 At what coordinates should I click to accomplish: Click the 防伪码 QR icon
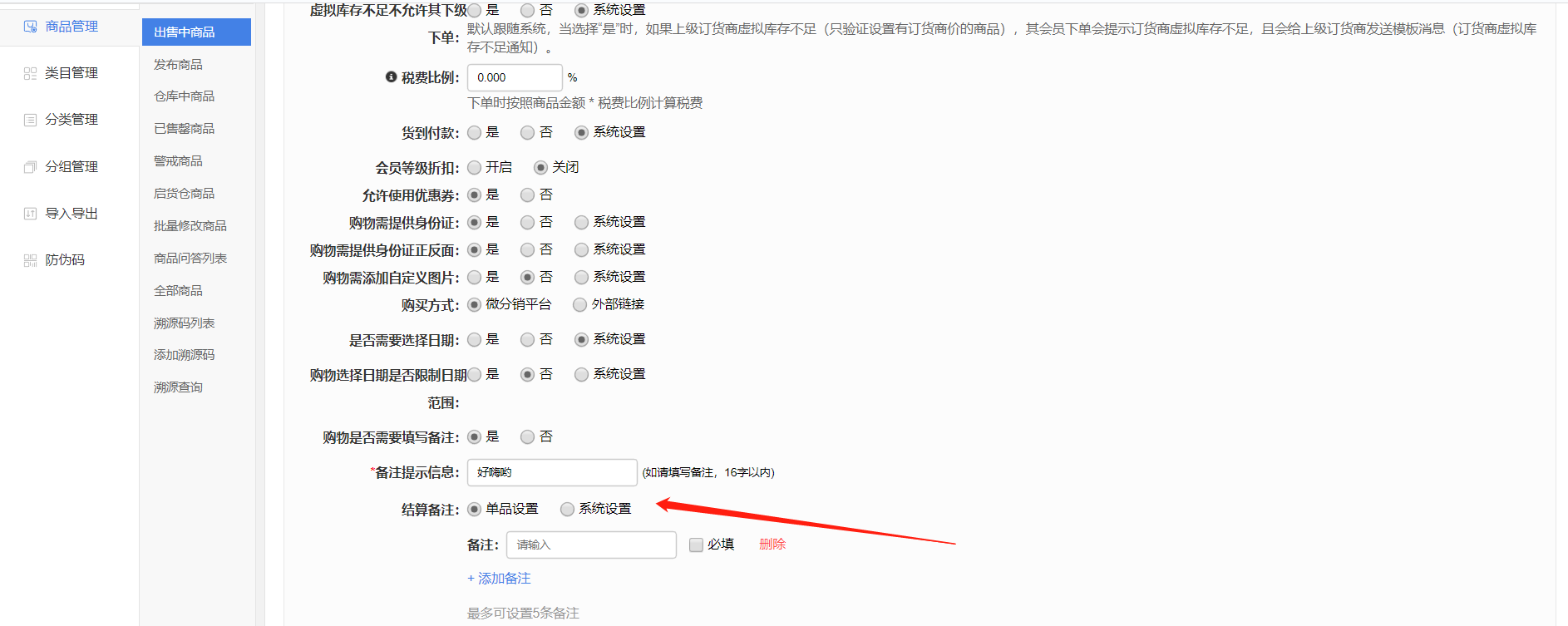(31, 260)
